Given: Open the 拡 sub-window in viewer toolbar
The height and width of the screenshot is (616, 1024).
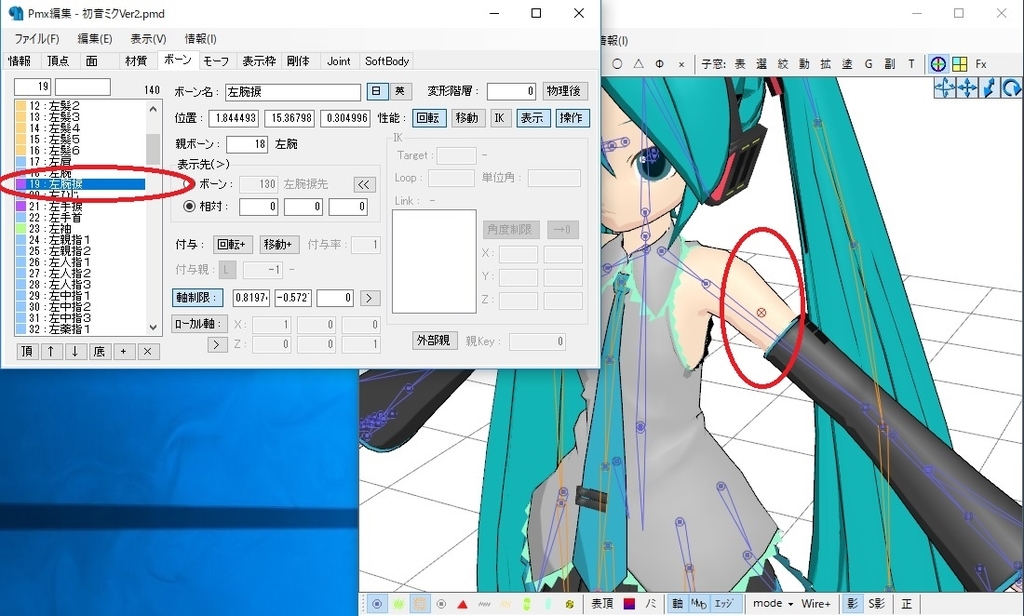Looking at the screenshot, I should (825, 64).
